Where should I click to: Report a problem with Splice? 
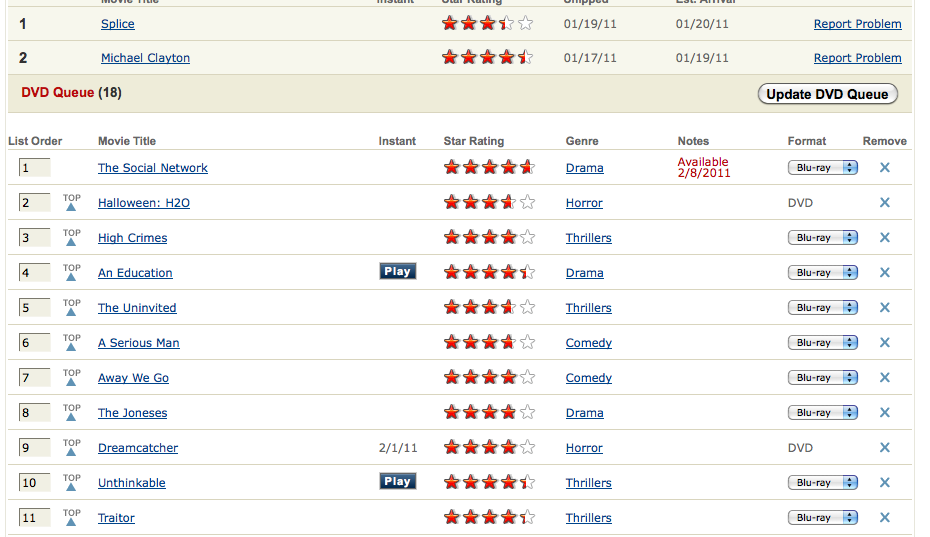[857, 24]
